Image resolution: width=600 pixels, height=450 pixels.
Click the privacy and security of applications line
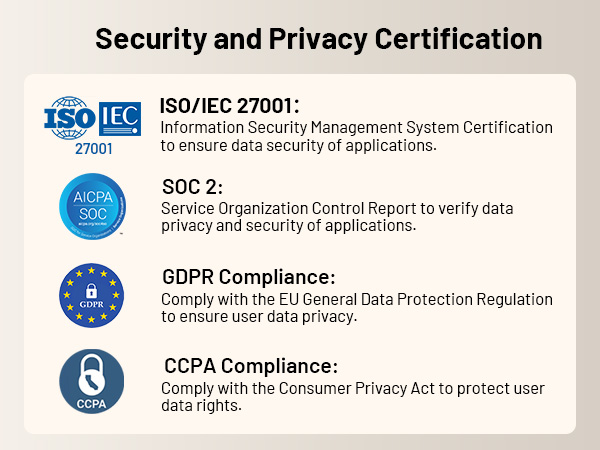click(288, 225)
